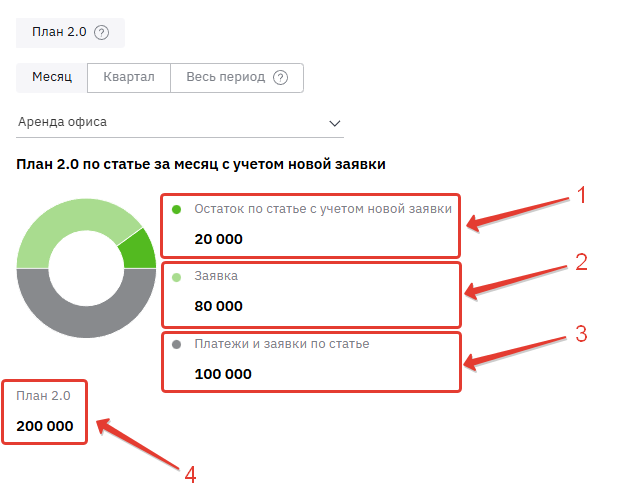The width and height of the screenshot is (643, 499).
Task: Click the dark green donut segment
Action: click(x=139, y=249)
